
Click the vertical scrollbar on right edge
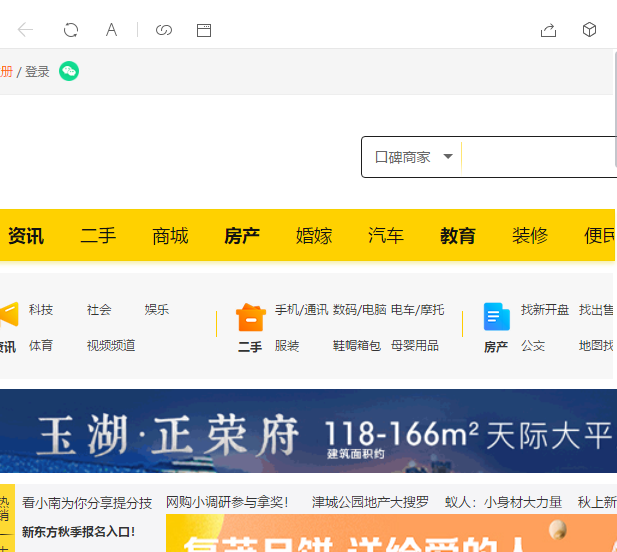615,109
